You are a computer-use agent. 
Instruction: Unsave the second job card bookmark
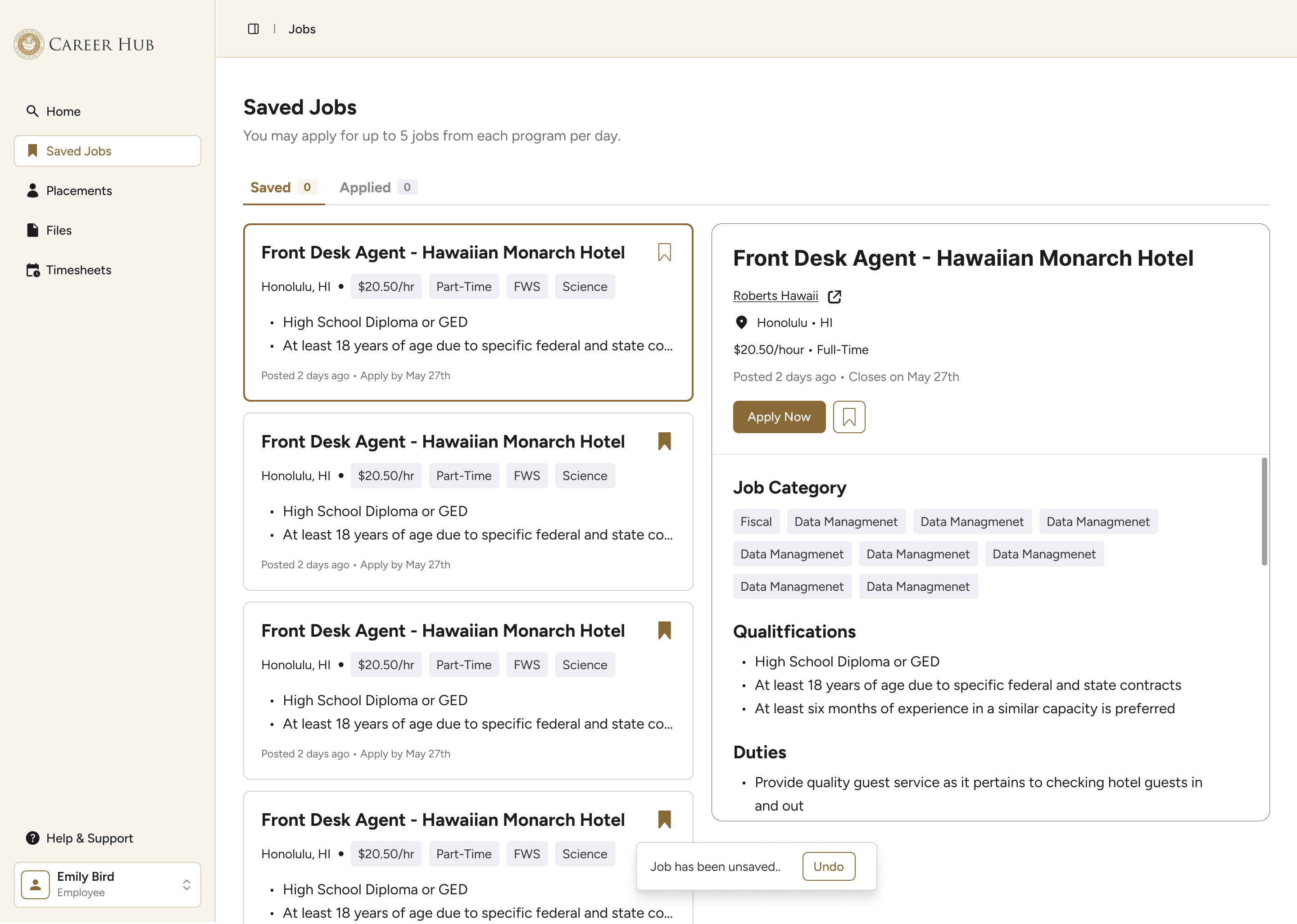coord(664,442)
